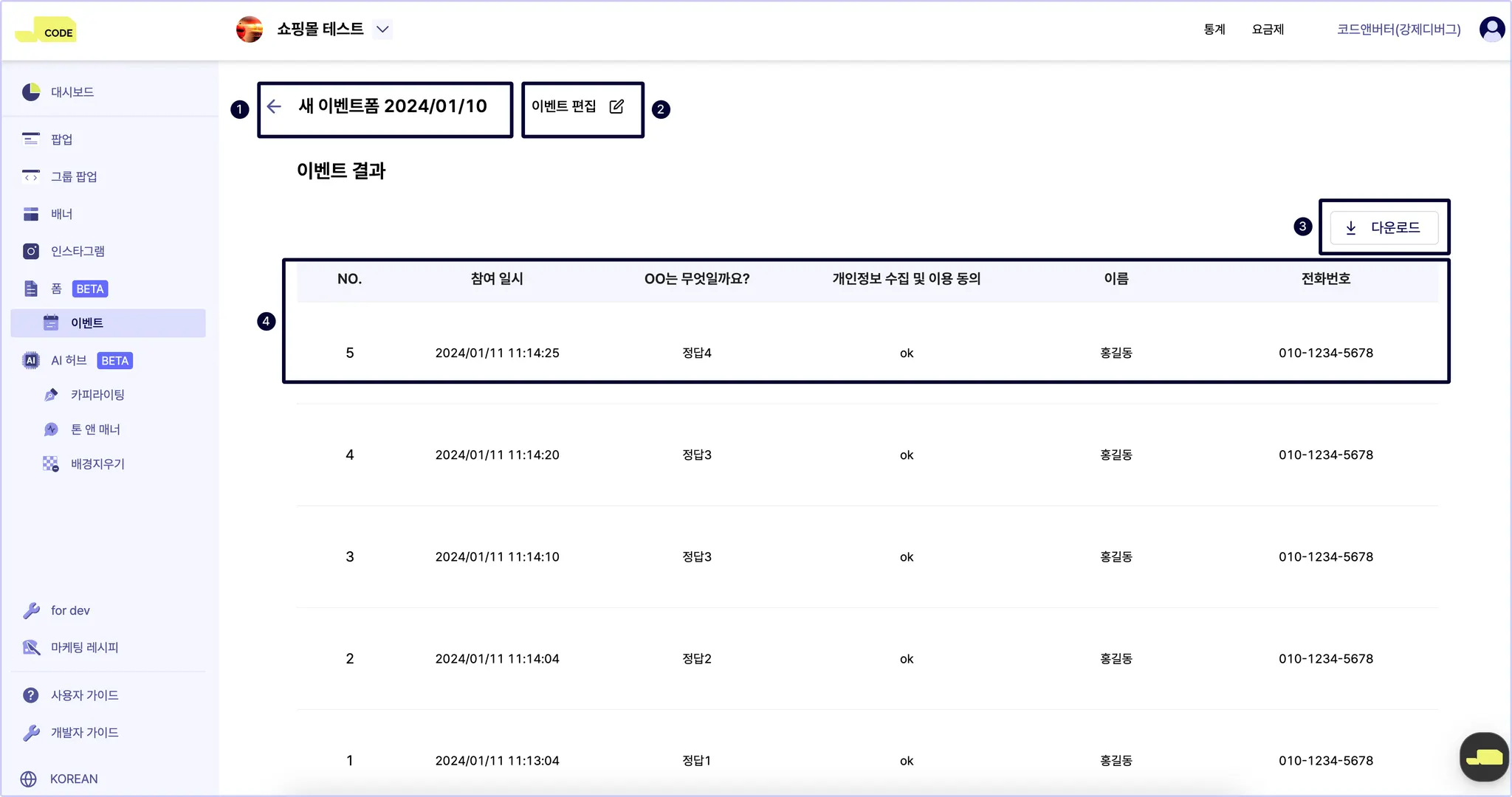Open the 팝업 sidebar menu
Image resolution: width=1512 pixels, height=797 pixels.
(x=61, y=139)
